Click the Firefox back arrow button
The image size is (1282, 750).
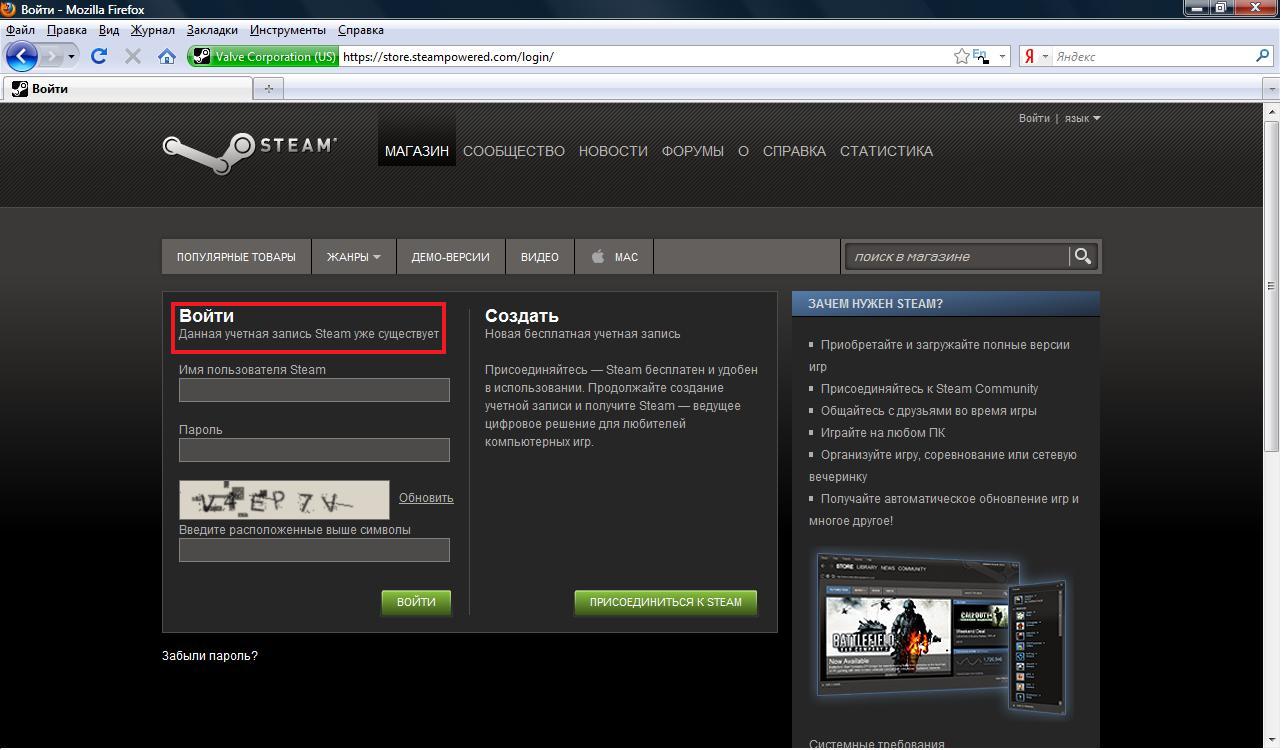coord(21,56)
